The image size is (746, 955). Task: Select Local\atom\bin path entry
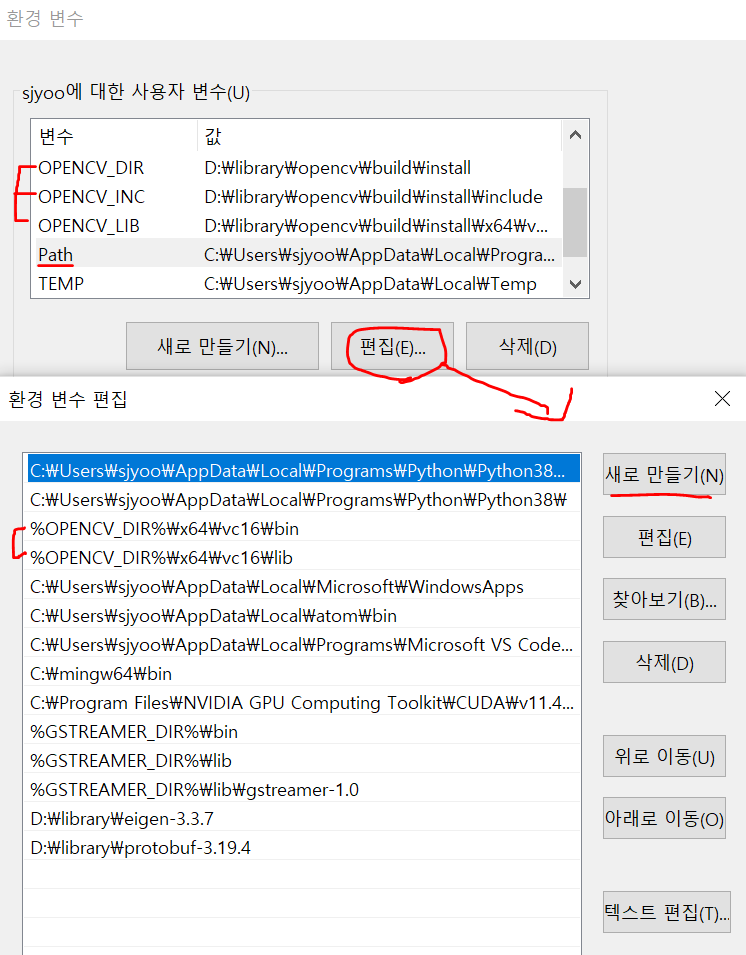click(303, 616)
